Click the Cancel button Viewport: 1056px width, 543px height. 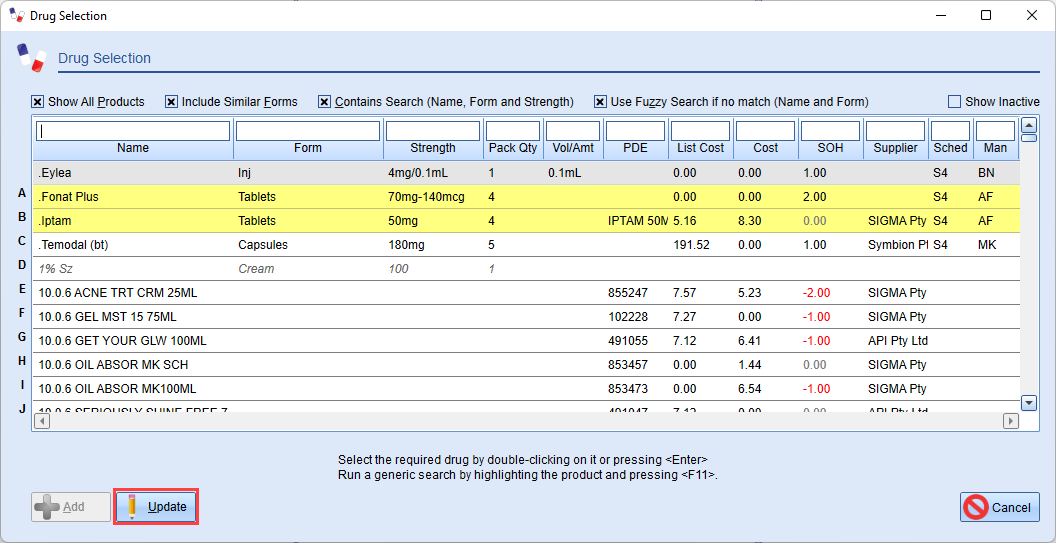(999, 507)
